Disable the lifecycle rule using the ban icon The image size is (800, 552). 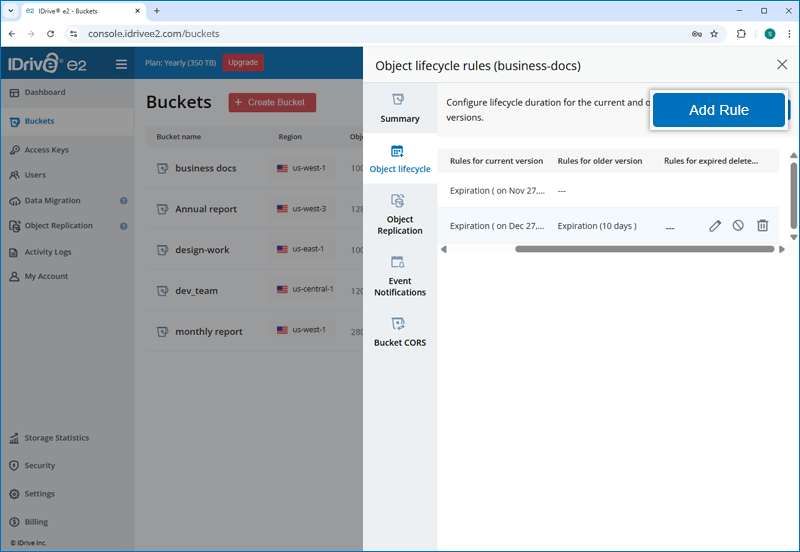[x=738, y=226]
